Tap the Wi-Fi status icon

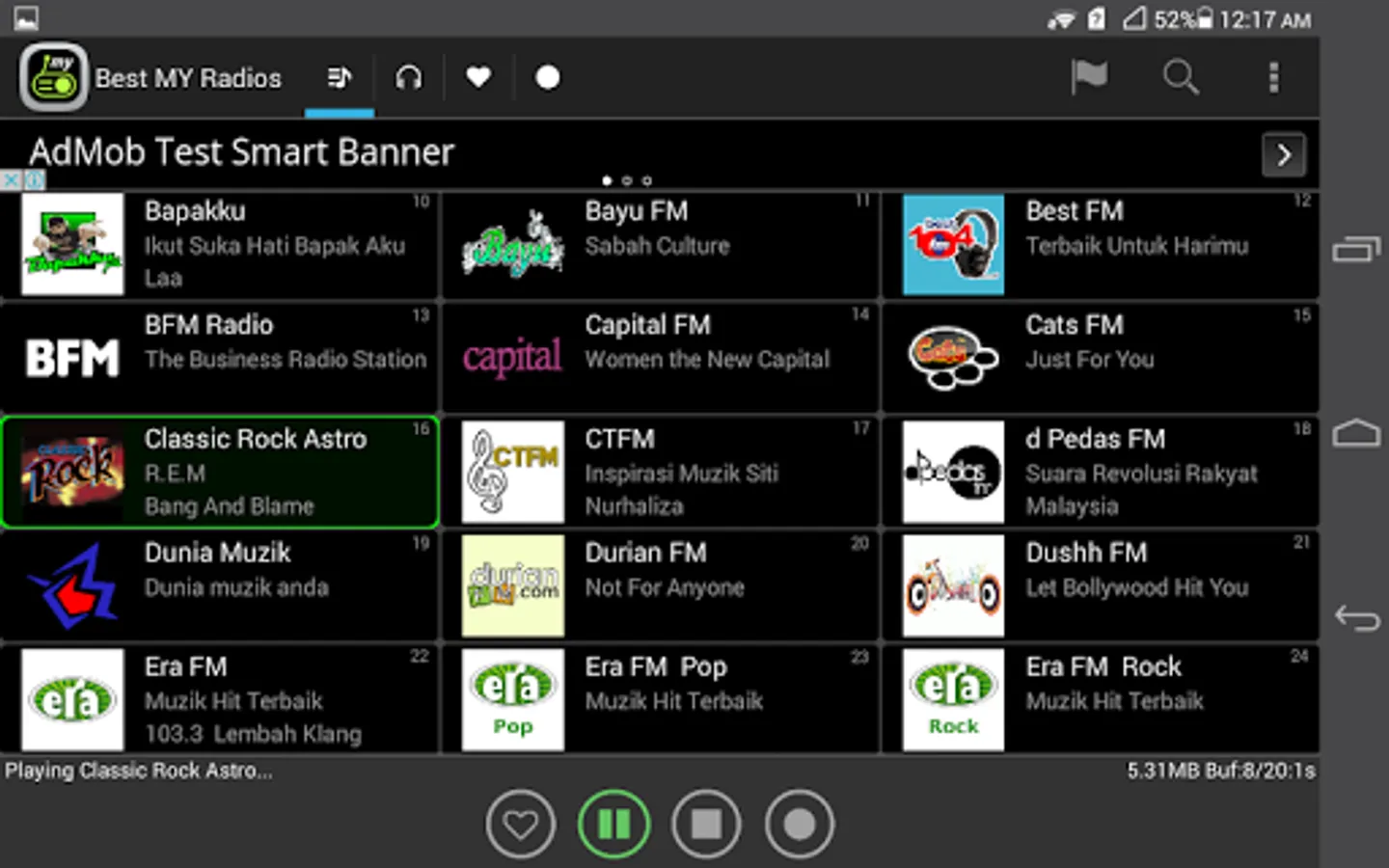point(1061,19)
